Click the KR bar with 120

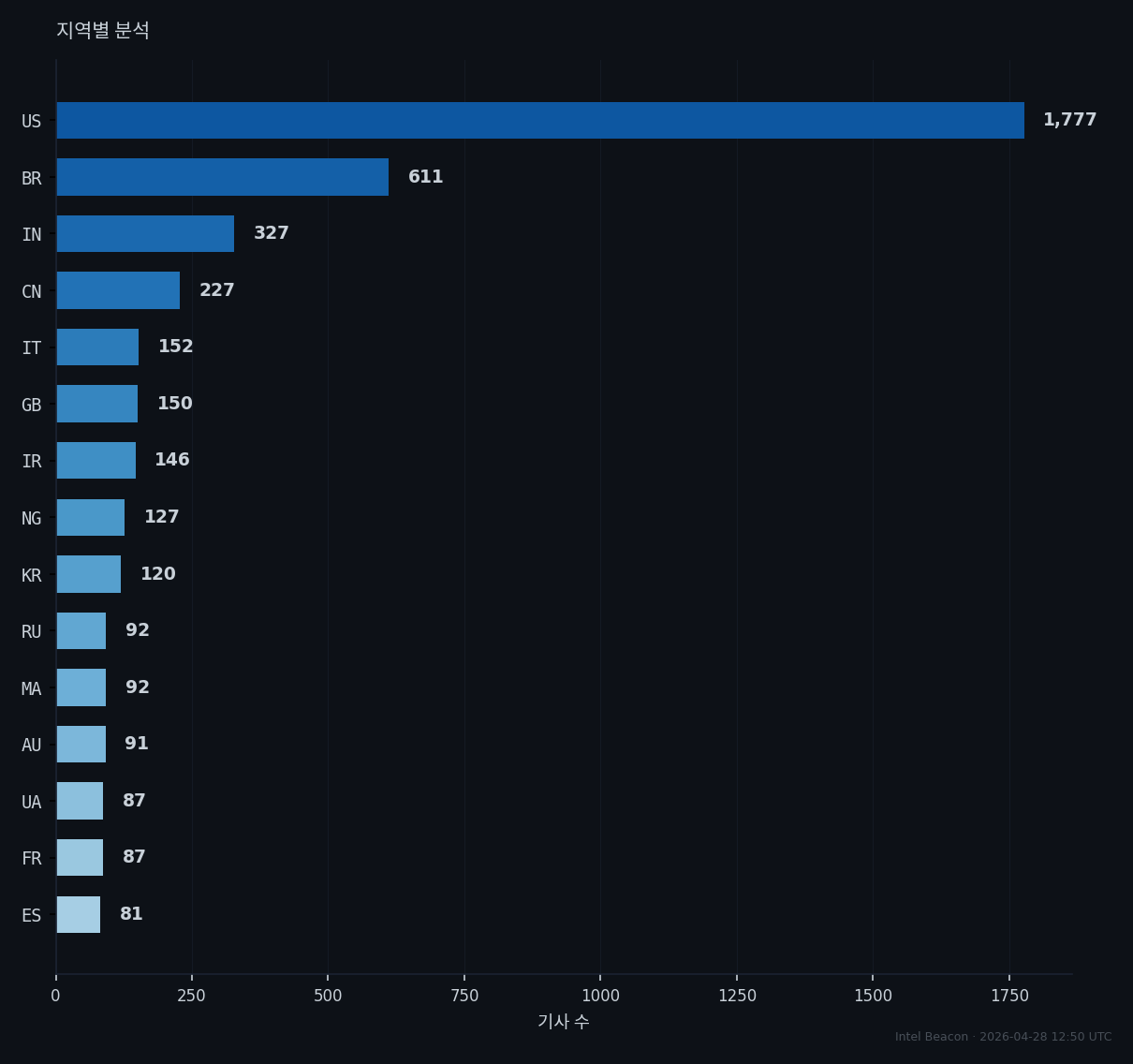89,574
